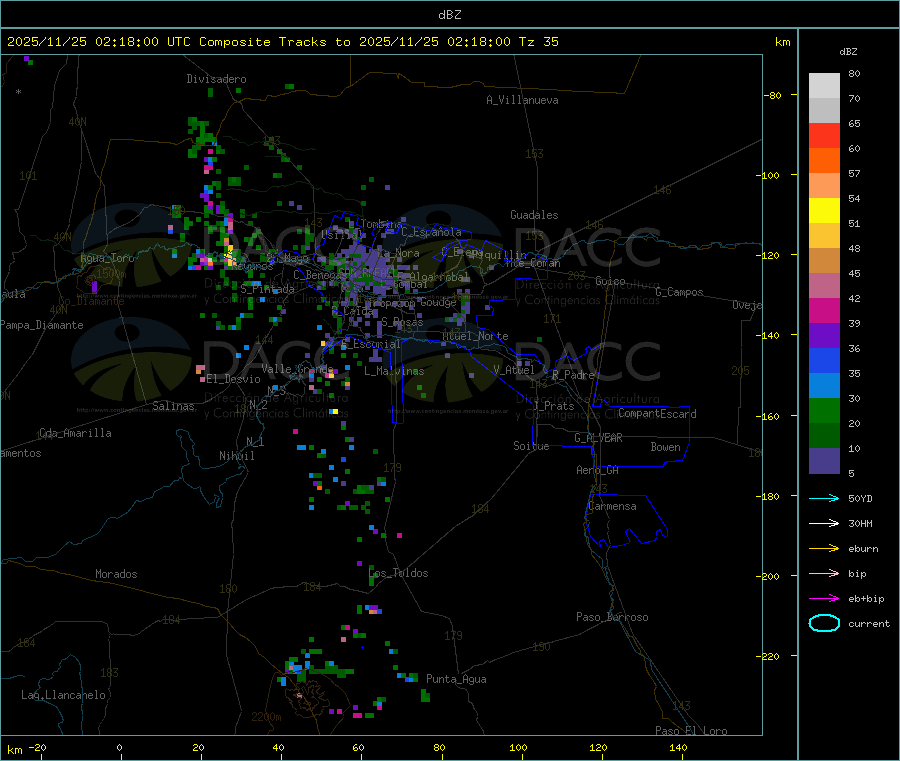This screenshot has height=761, width=900.
Task: Click the white 30HM arrow legend icon
Action: click(824, 523)
